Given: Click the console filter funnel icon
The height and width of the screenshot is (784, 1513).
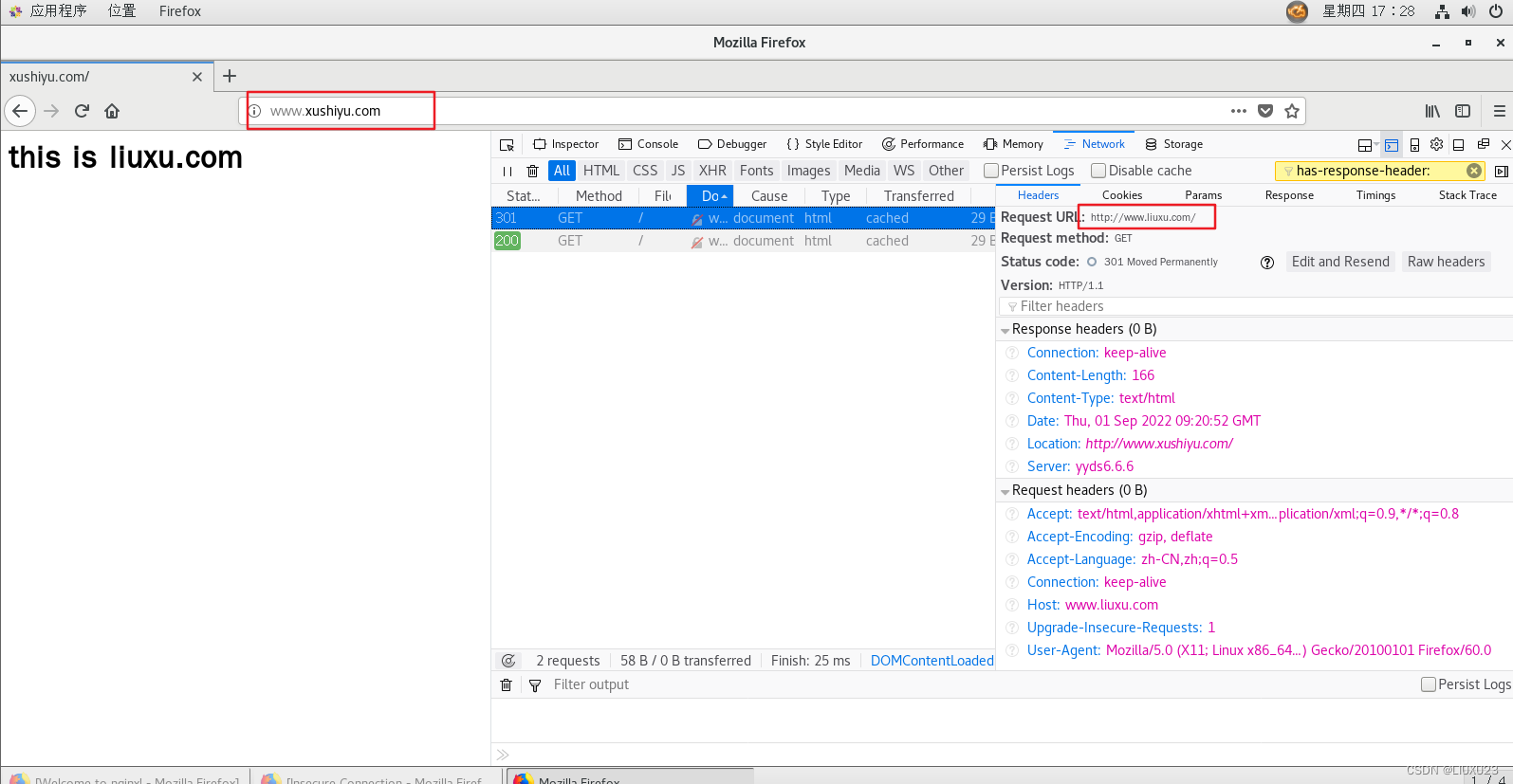Looking at the screenshot, I should pyautogui.click(x=535, y=685).
